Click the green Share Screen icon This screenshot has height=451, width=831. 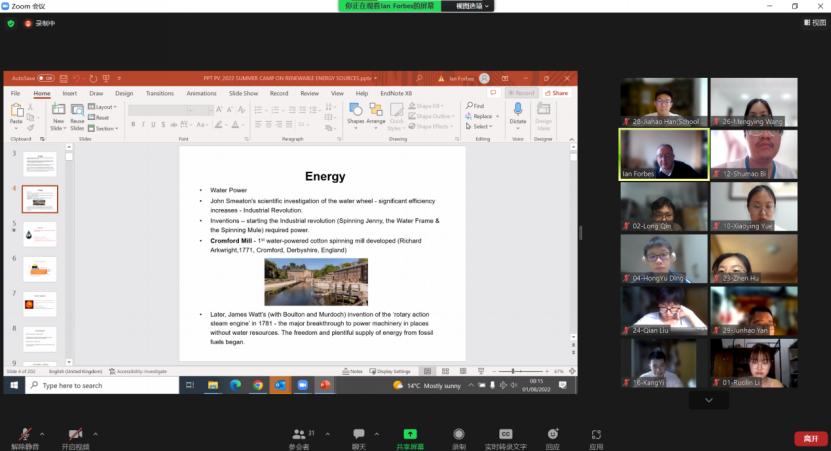409,434
